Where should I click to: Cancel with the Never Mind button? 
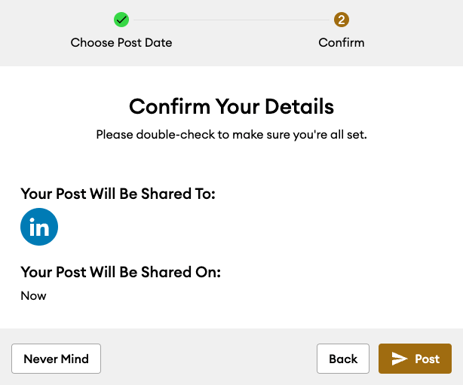point(56,359)
